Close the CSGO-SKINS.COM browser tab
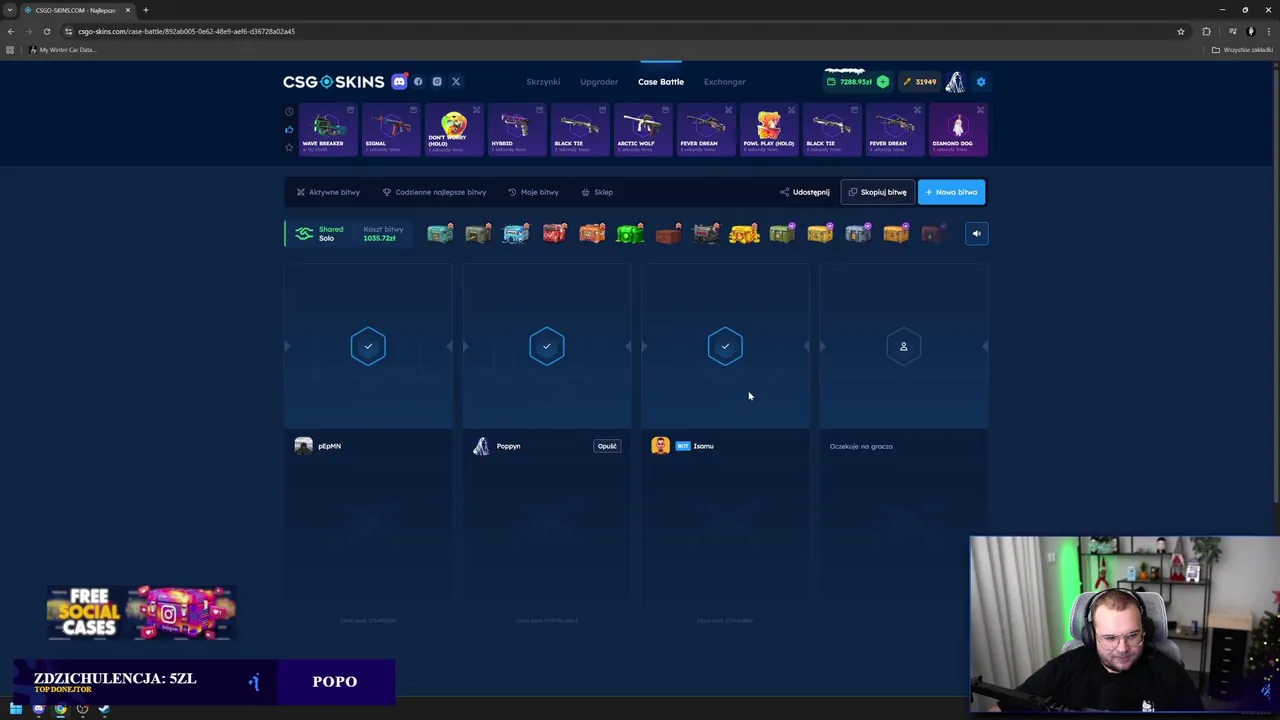The height and width of the screenshot is (720, 1280). click(x=127, y=10)
